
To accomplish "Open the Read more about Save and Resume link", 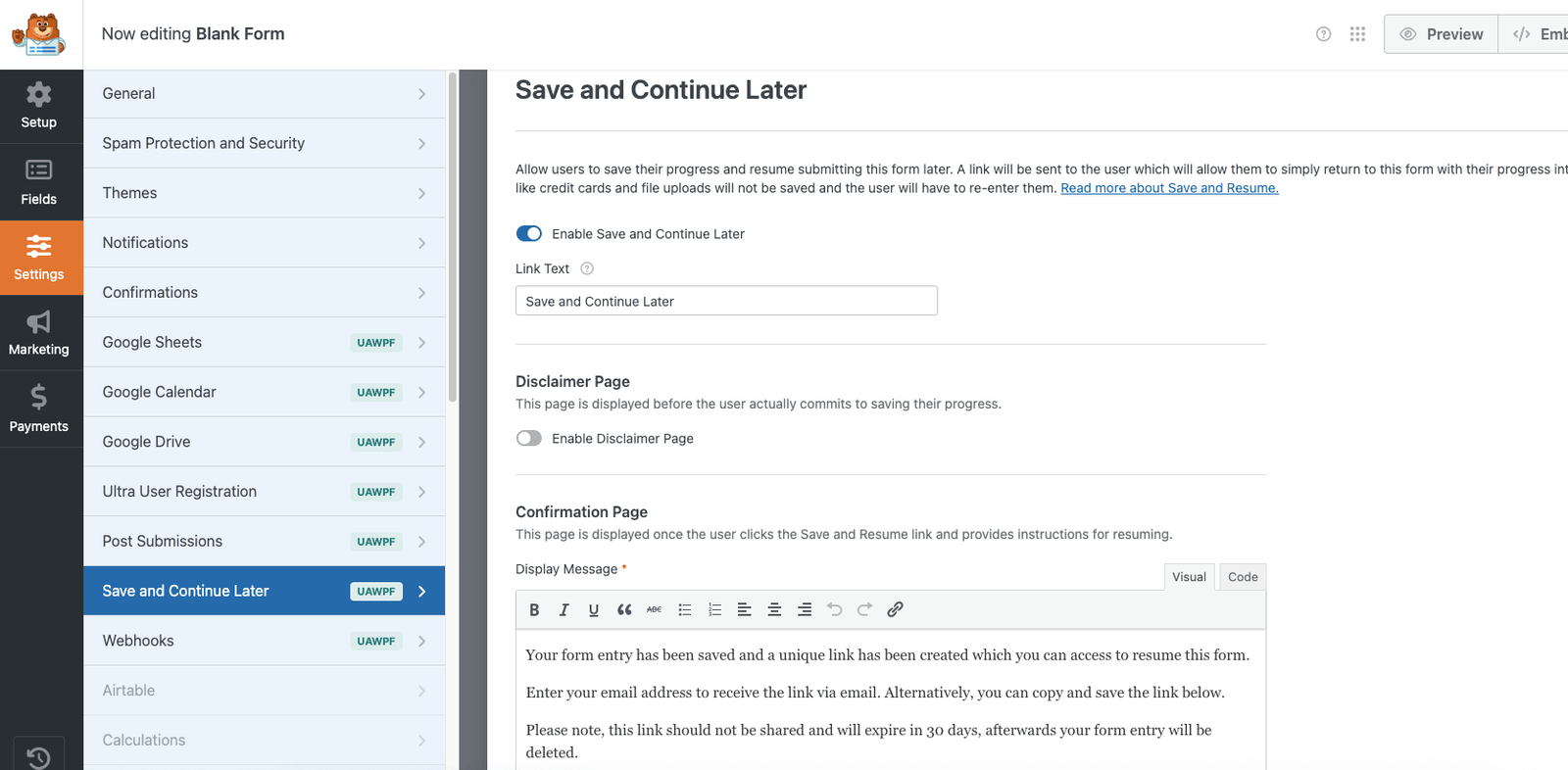I will 1169,188.
